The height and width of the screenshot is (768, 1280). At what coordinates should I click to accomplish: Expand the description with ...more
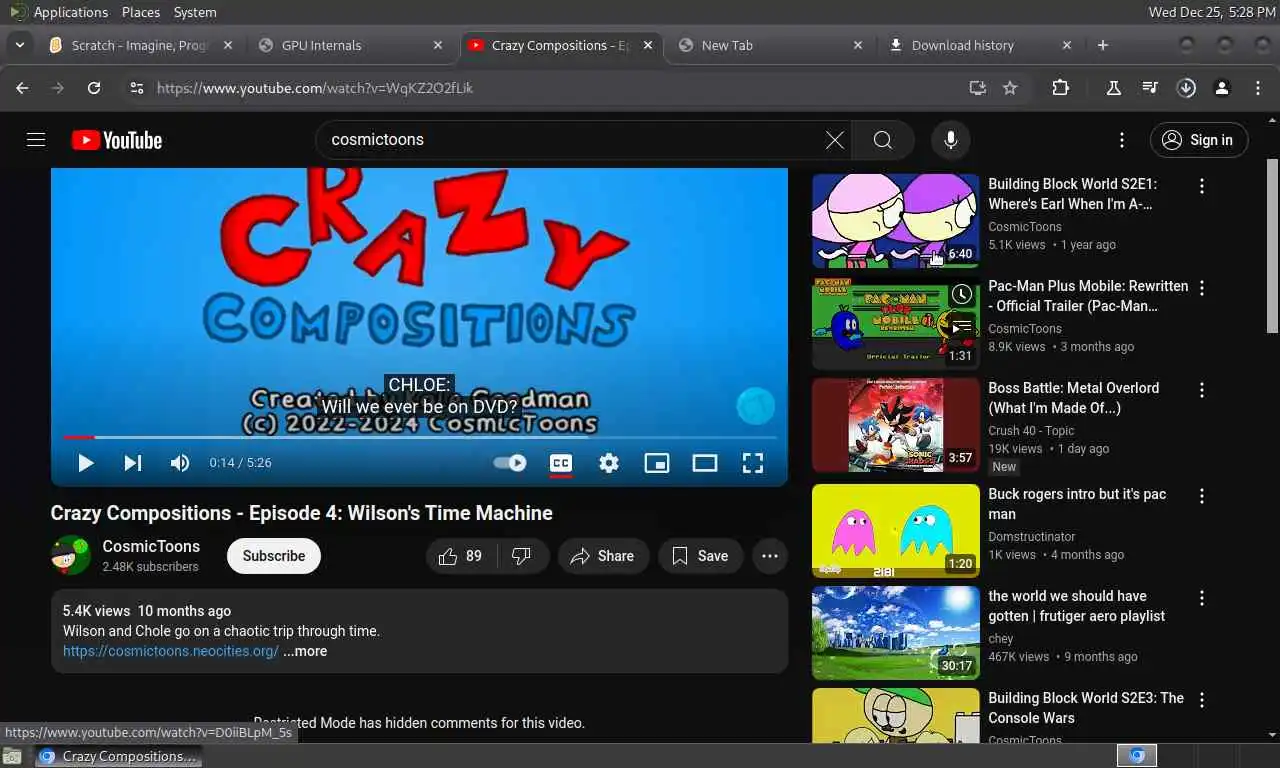305,651
